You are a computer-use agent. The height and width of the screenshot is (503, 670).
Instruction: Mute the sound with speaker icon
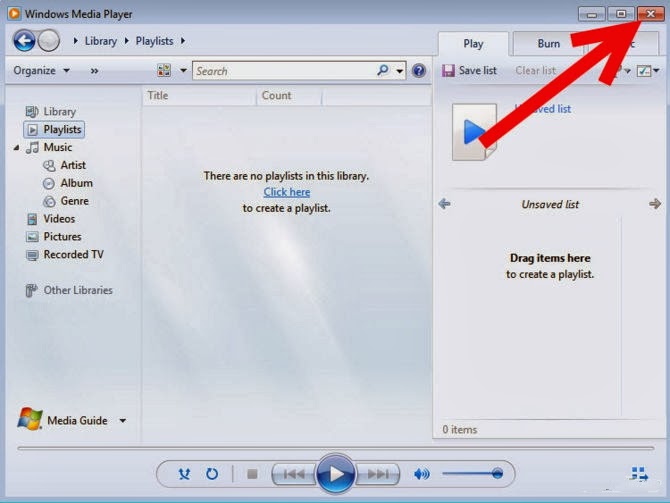422,474
